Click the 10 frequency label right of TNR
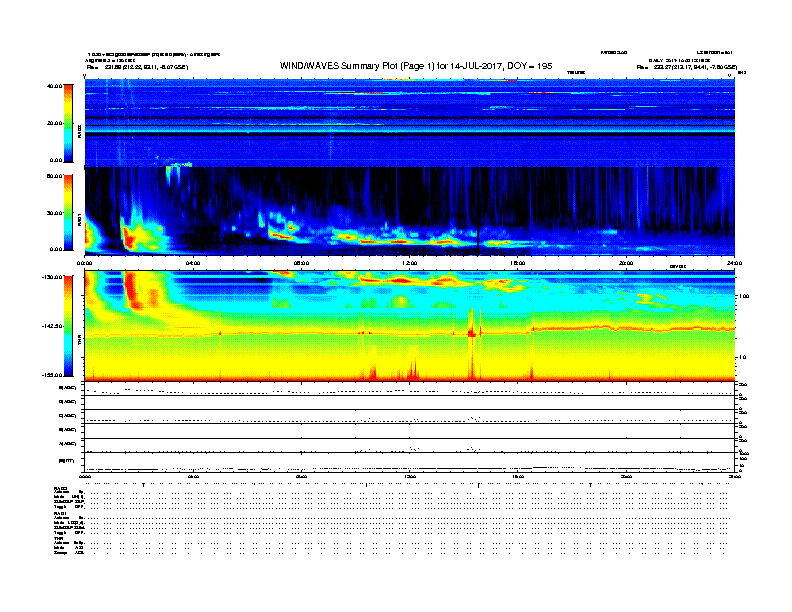Image resolution: width=792 pixels, height=612 pixels. click(x=742, y=357)
